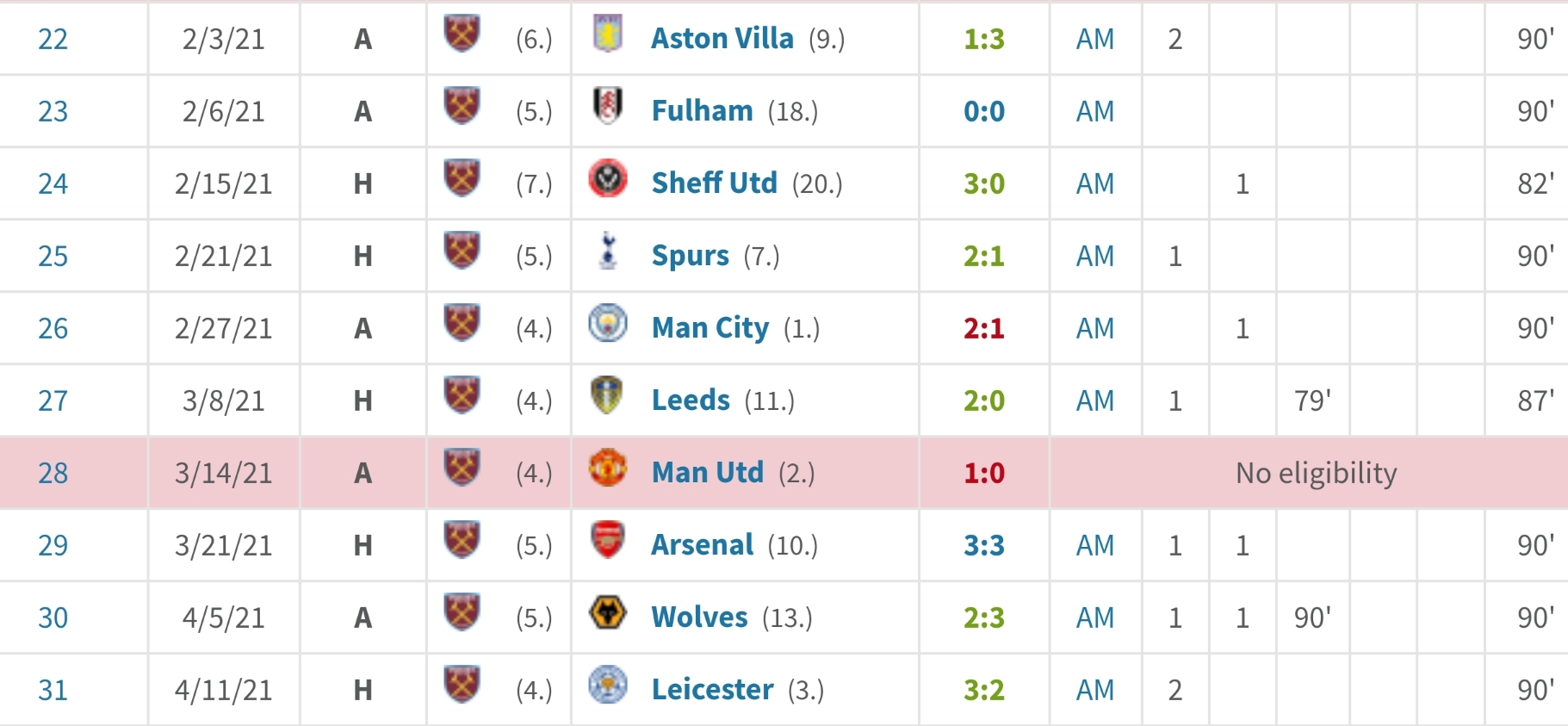1568x726 pixels.
Task: Click the Manchester City crest icon
Action: click(x=608, y=324)
